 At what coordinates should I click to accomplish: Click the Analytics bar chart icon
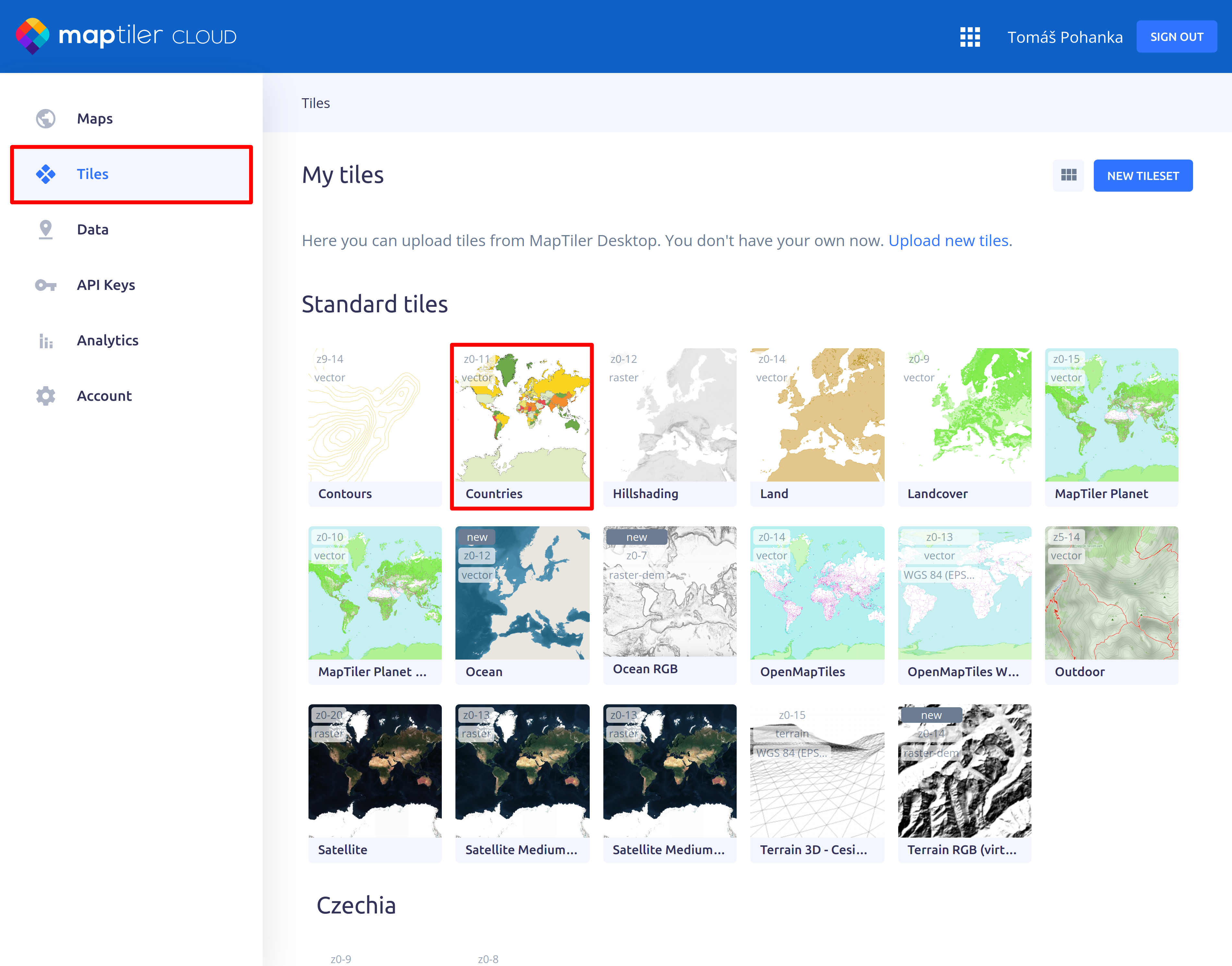46,340
